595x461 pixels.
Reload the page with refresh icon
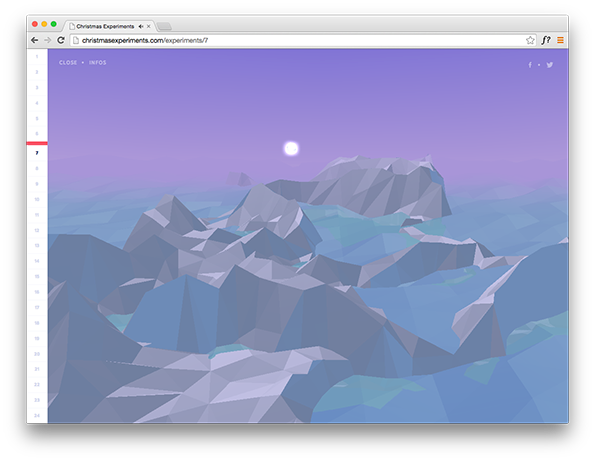(x=61, y=40)
